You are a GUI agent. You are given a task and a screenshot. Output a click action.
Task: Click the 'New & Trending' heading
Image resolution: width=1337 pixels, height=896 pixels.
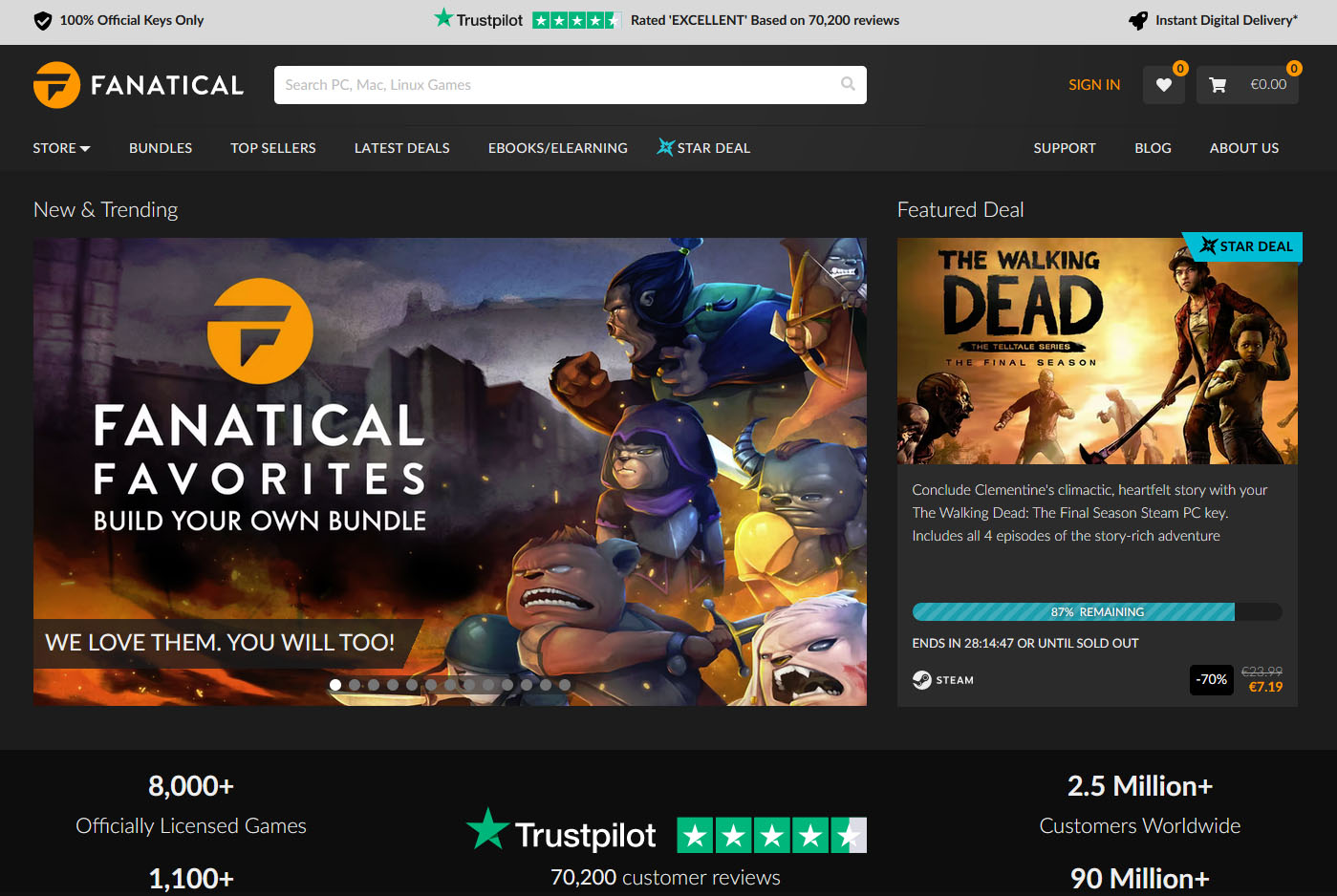point(105,209)
